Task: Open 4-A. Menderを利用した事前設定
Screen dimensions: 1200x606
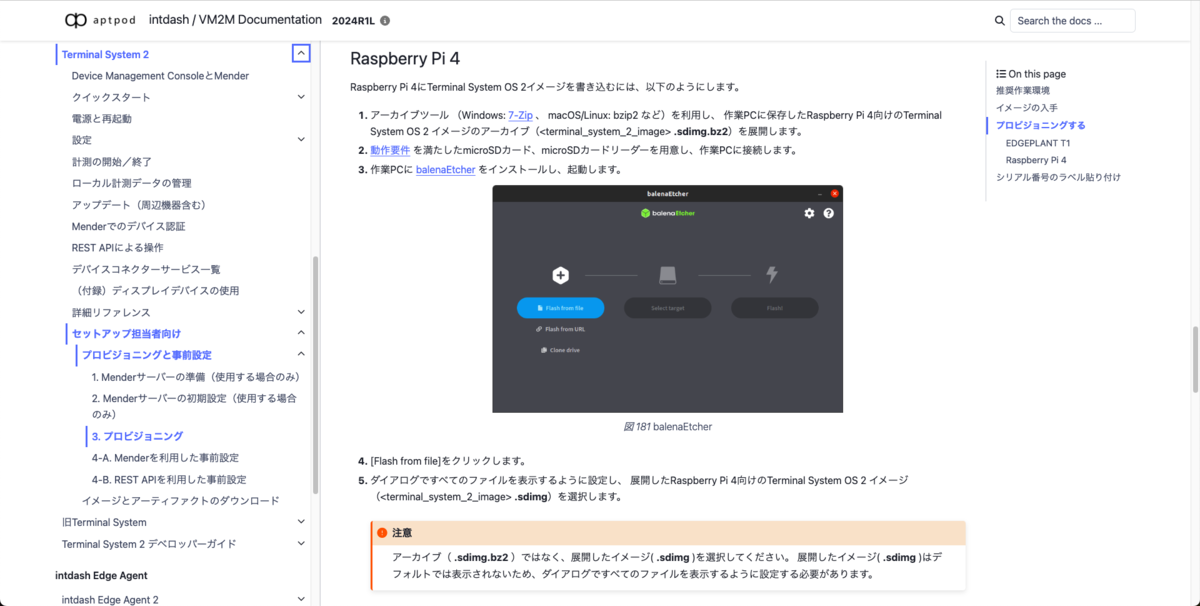Action: tap(165, 458)
